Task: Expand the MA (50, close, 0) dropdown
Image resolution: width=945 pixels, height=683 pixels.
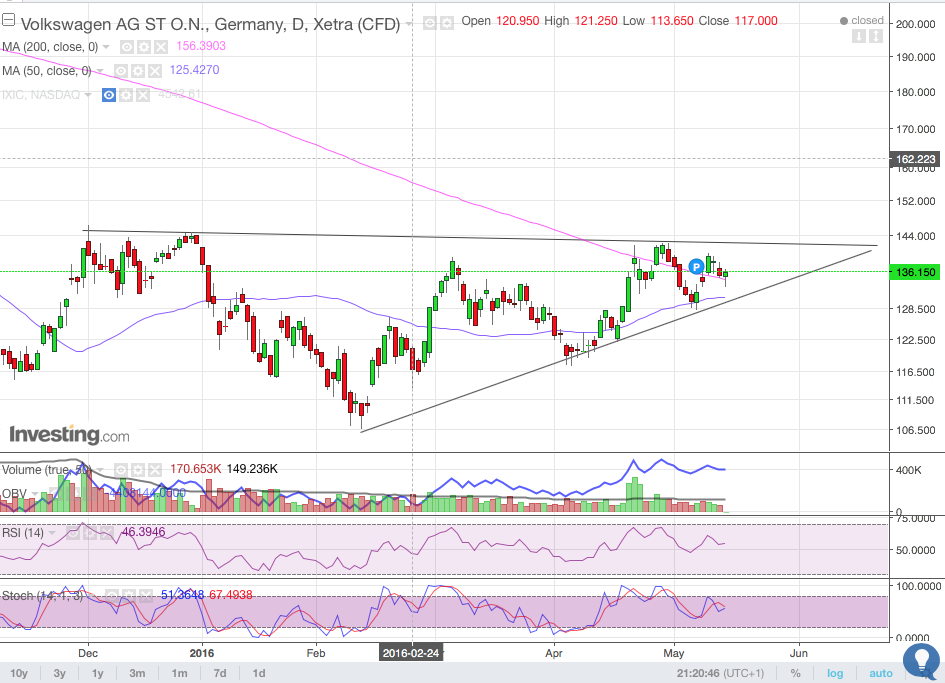Action: click(x=100, y=71)
